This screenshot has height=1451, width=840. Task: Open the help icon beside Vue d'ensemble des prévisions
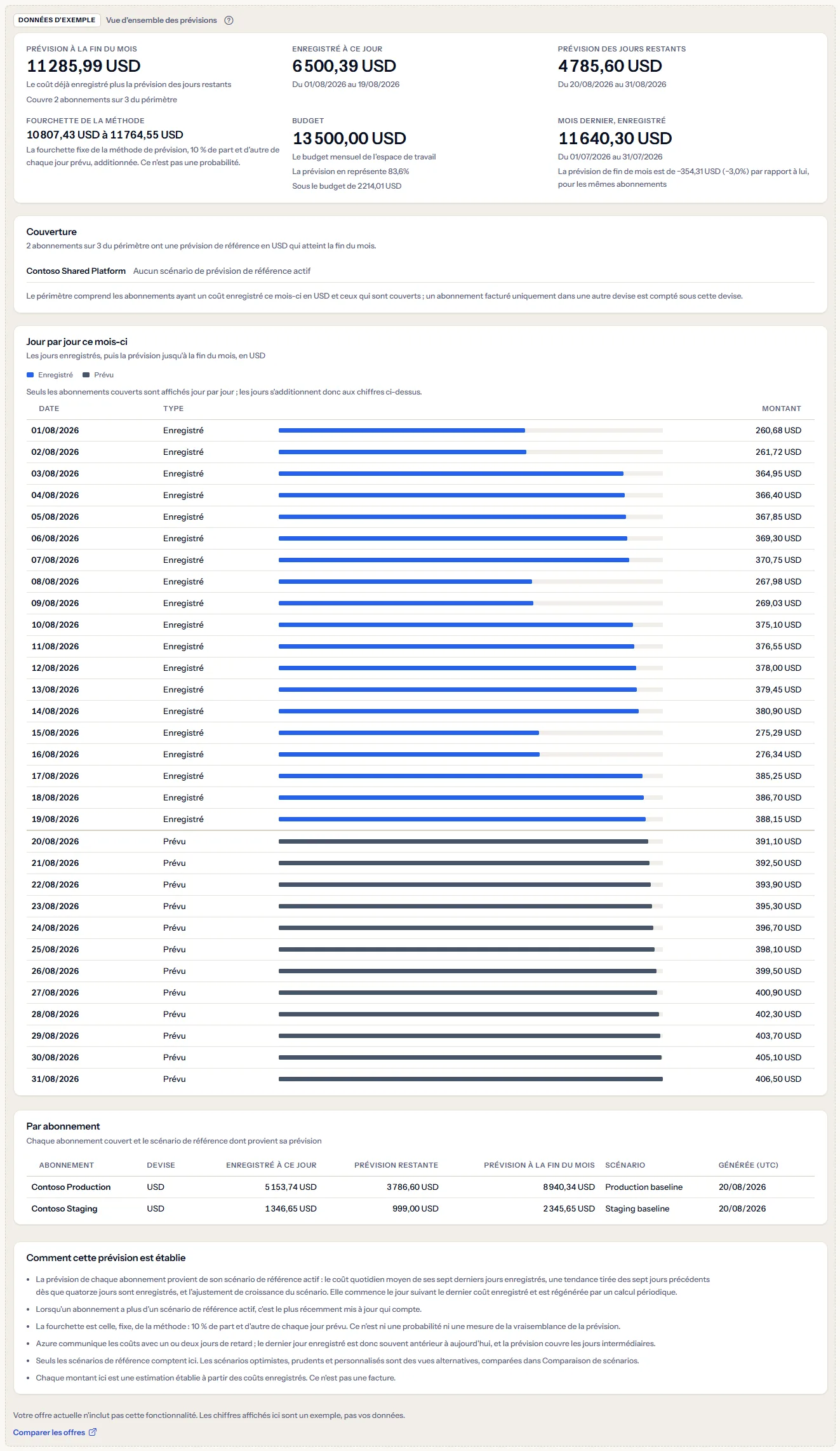point(229,20)
